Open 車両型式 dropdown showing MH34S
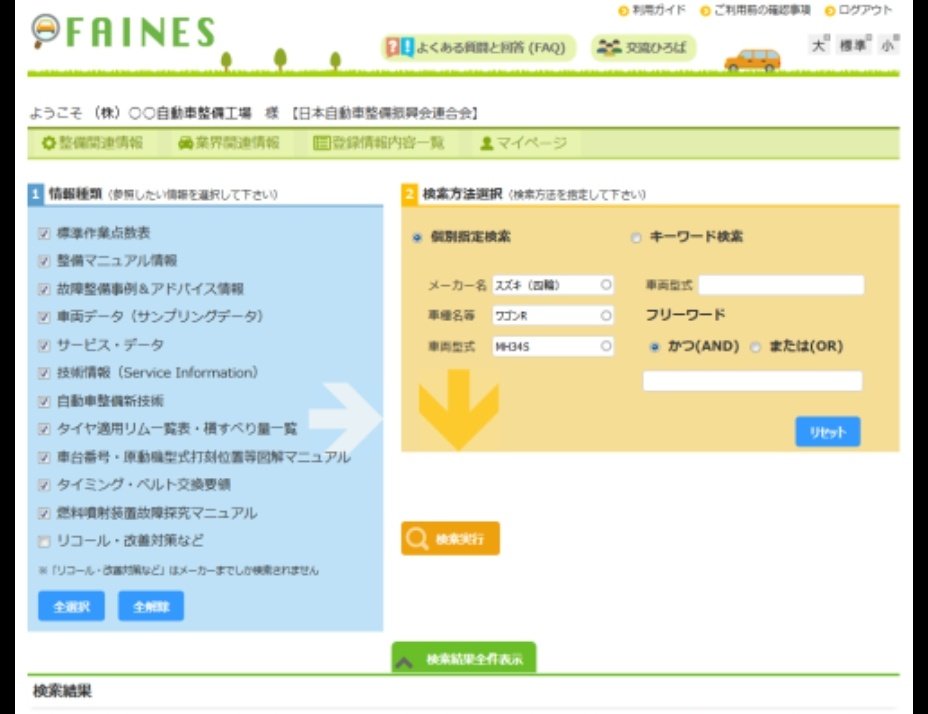 coord(553,346)
